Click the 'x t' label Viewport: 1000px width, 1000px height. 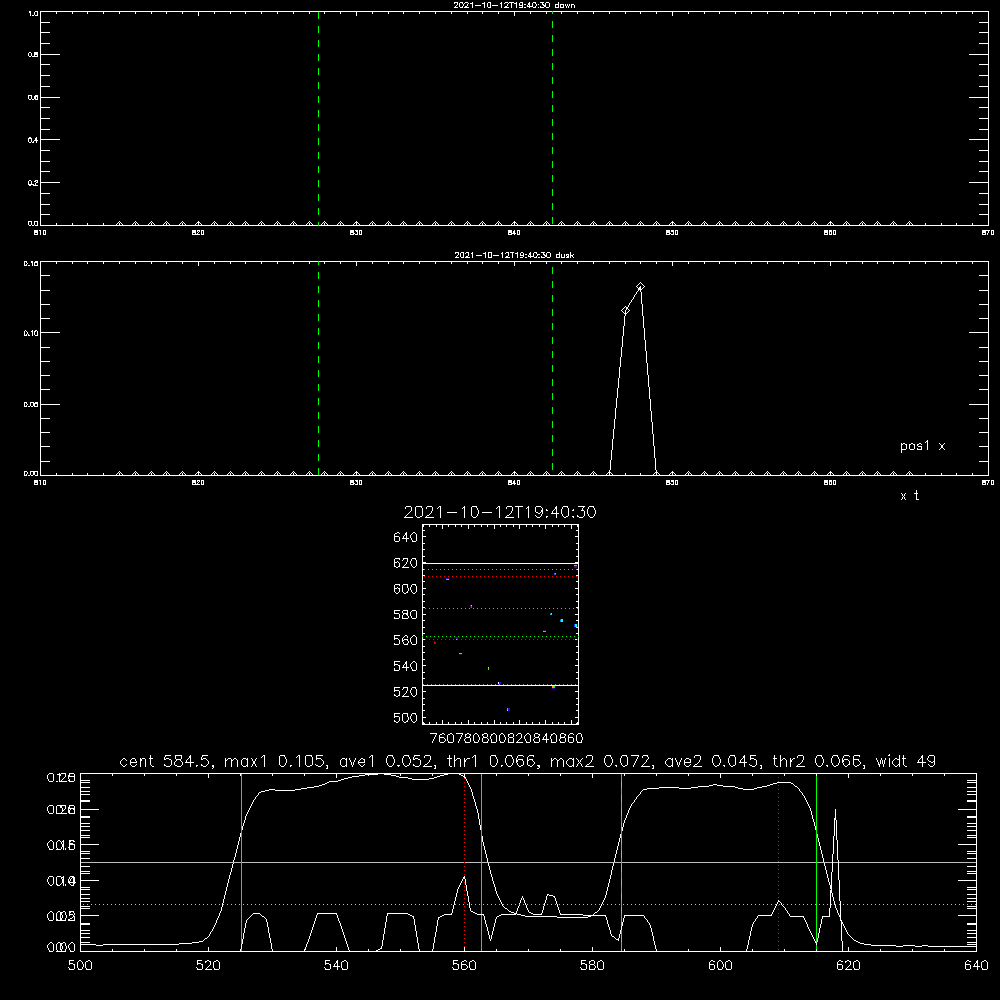(x=909, y=496)
